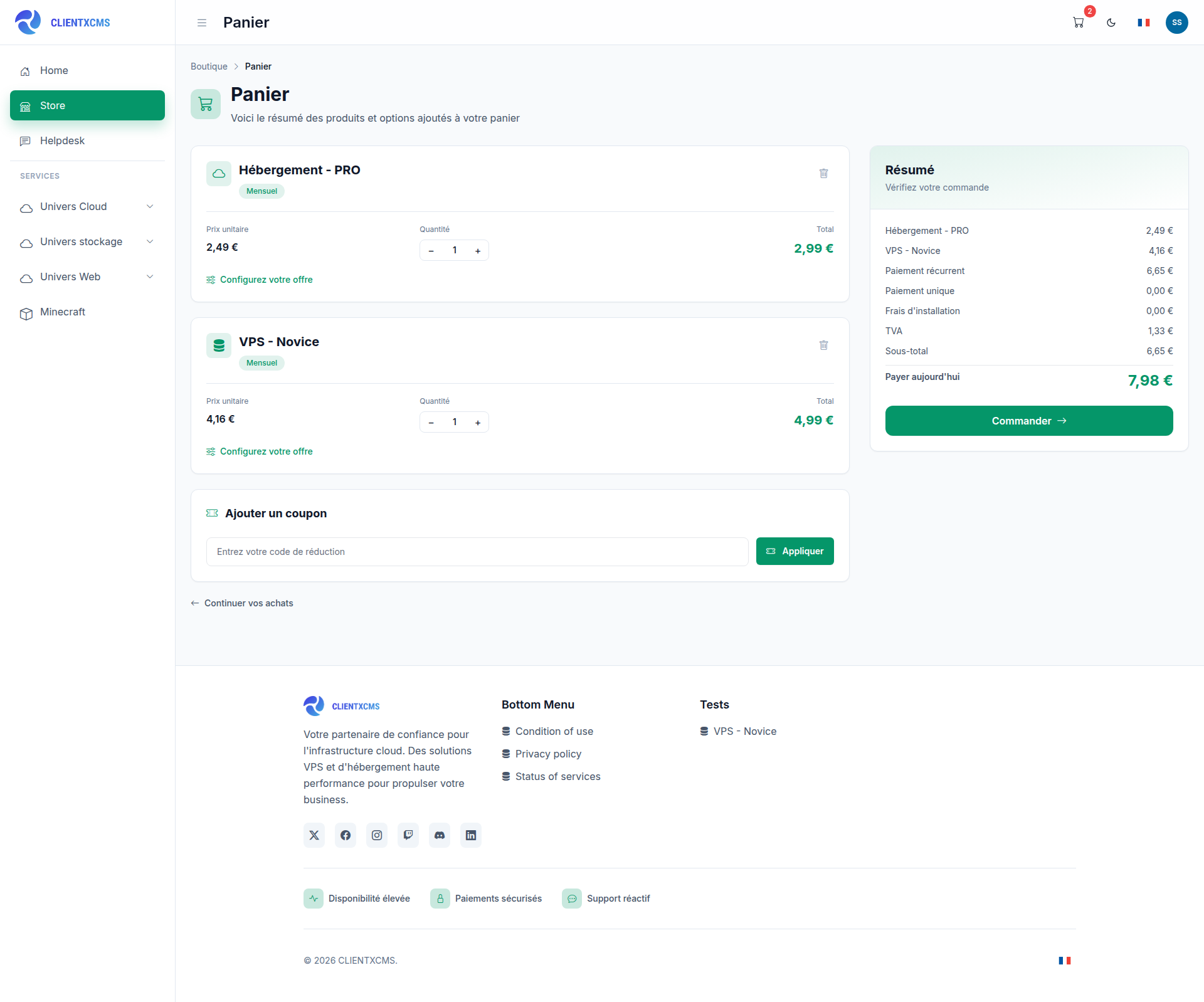This screenshot has width=1204, height=1002.
Task: Decrease quantity of VPS - Novice
Action: (x=431, y=423)
